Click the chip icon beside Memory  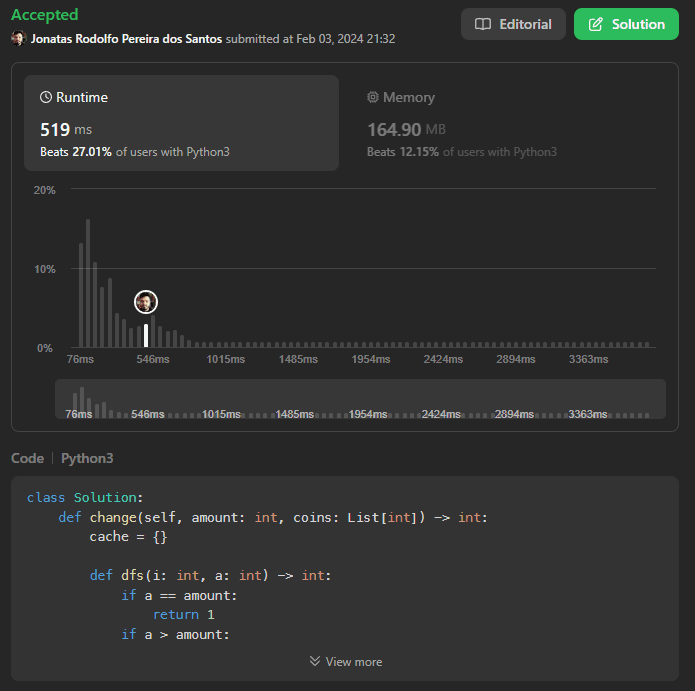(x=373, y=98)
